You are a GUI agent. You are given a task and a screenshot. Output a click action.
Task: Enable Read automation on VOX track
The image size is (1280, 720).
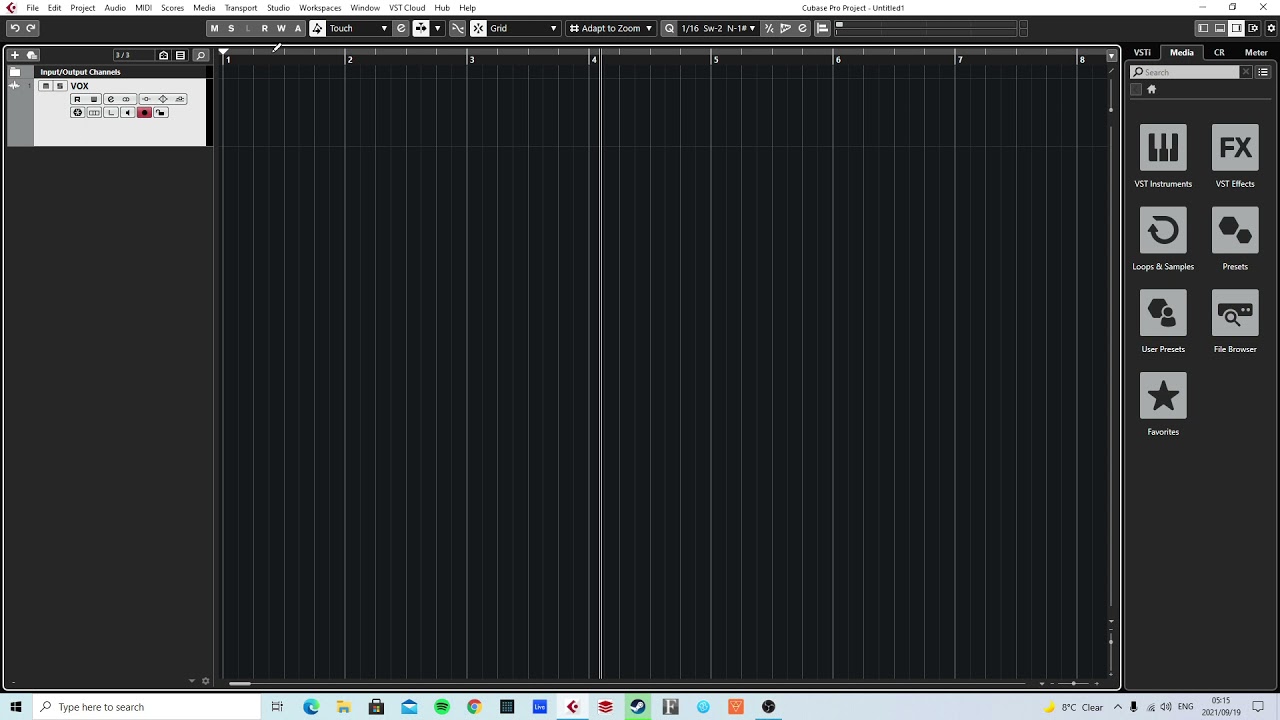point(77,99)
